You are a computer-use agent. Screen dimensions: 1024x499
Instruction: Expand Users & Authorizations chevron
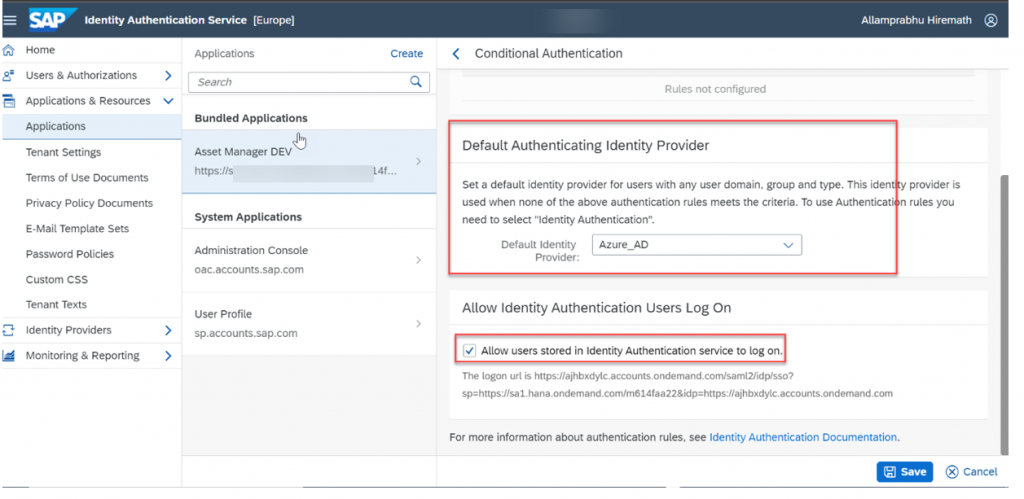click(168, 76)
